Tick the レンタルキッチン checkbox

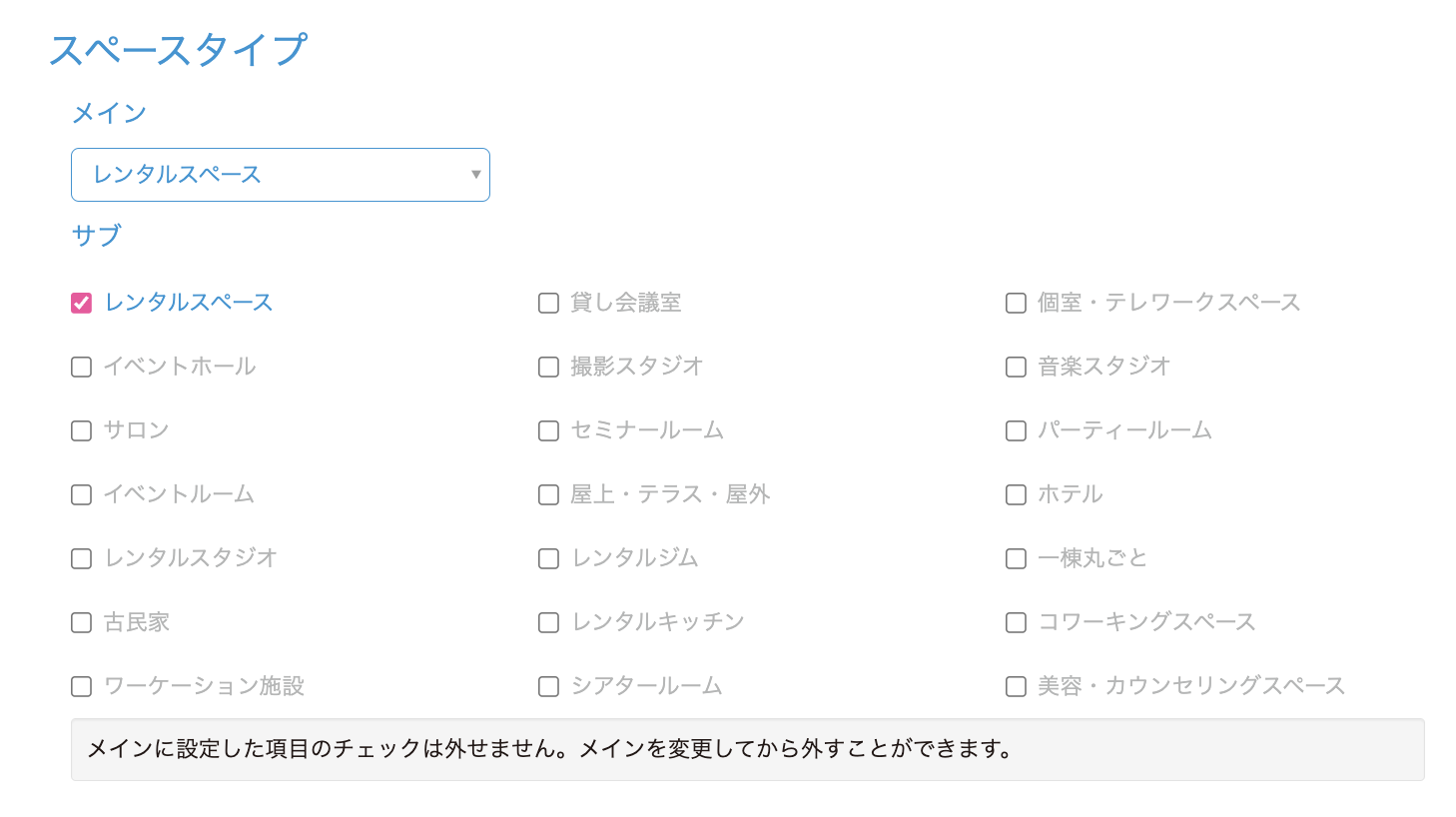548,622
